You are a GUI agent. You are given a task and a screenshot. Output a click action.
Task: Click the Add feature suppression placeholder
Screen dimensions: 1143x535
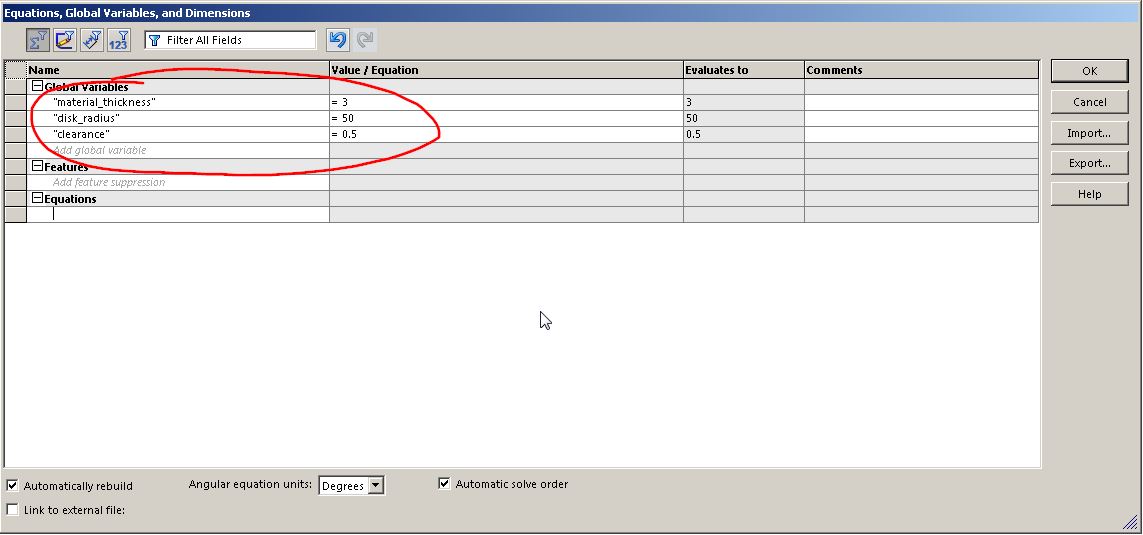[x=109, y=182]
